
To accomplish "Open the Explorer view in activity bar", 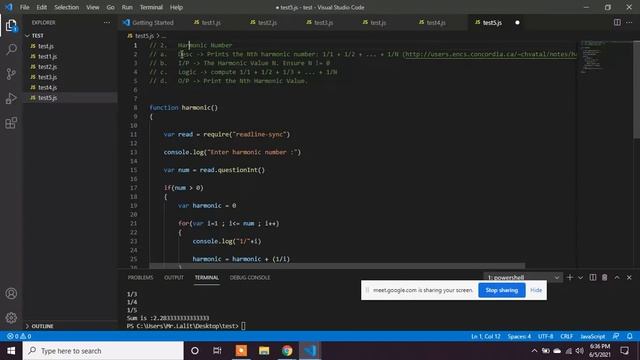I will tap(11, 26).
